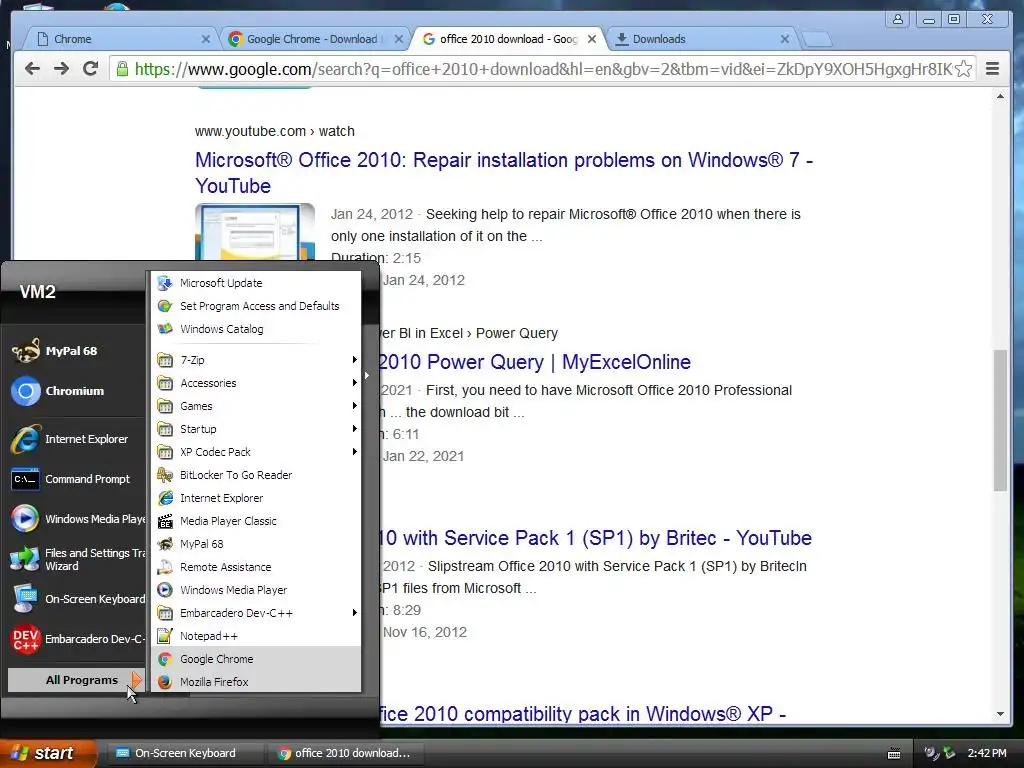Click the Office repair video thumbnail
The image size is (1024, 768).
coord(255,232)
